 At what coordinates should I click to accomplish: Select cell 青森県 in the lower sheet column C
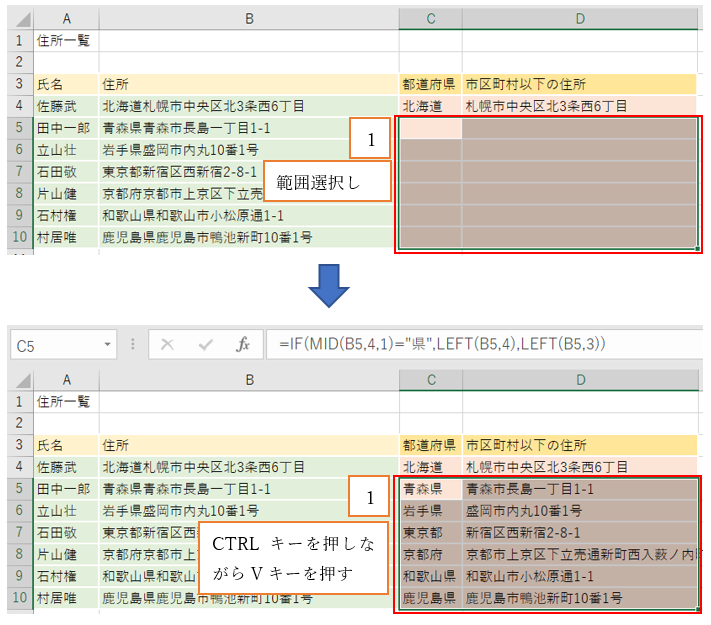tap(429, 489)
